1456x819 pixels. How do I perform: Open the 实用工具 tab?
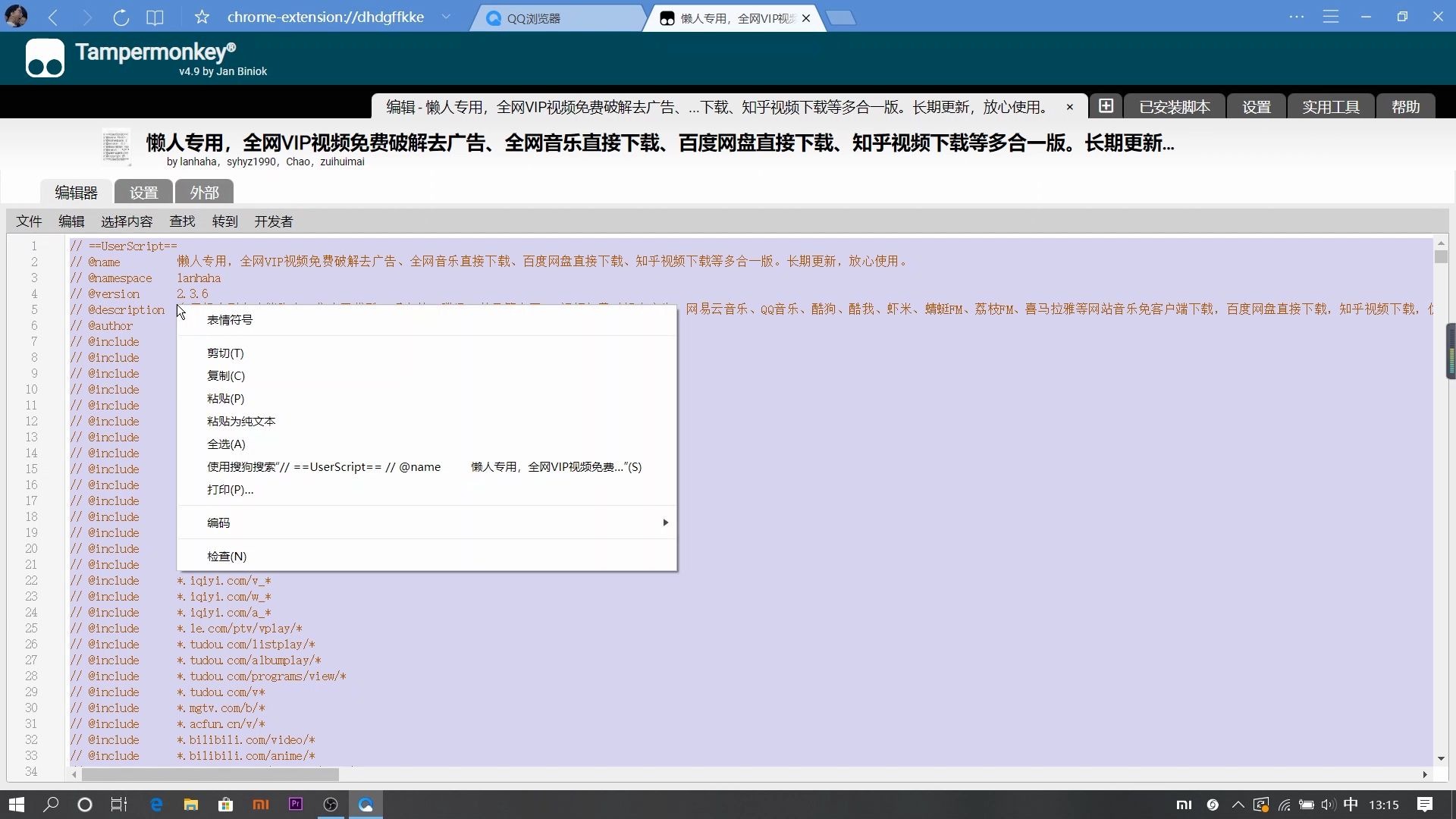[1331, 107]
